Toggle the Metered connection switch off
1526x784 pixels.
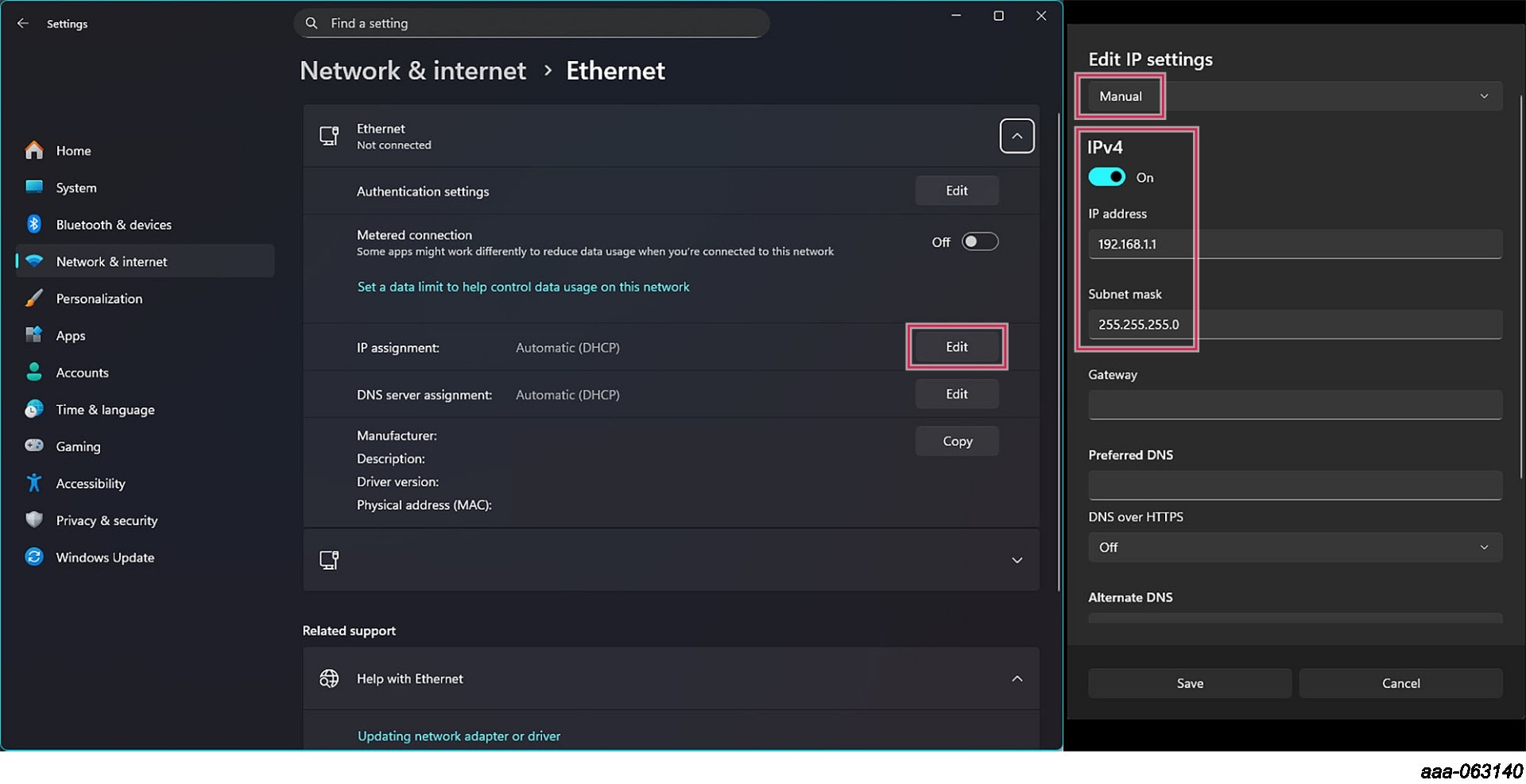click(980, 241)
